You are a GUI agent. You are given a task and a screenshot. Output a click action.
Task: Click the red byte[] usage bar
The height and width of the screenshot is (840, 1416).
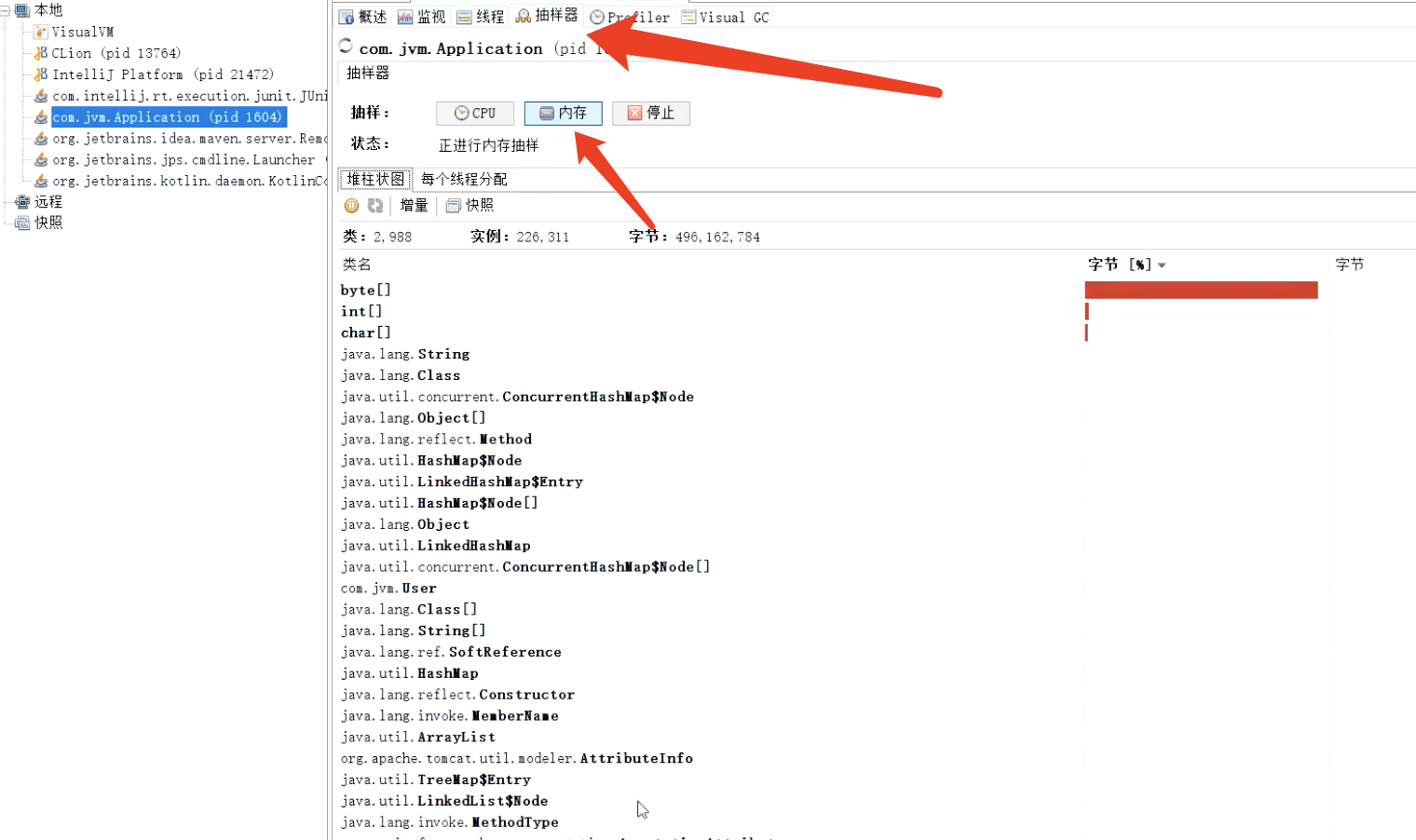tap(1201, 291)
